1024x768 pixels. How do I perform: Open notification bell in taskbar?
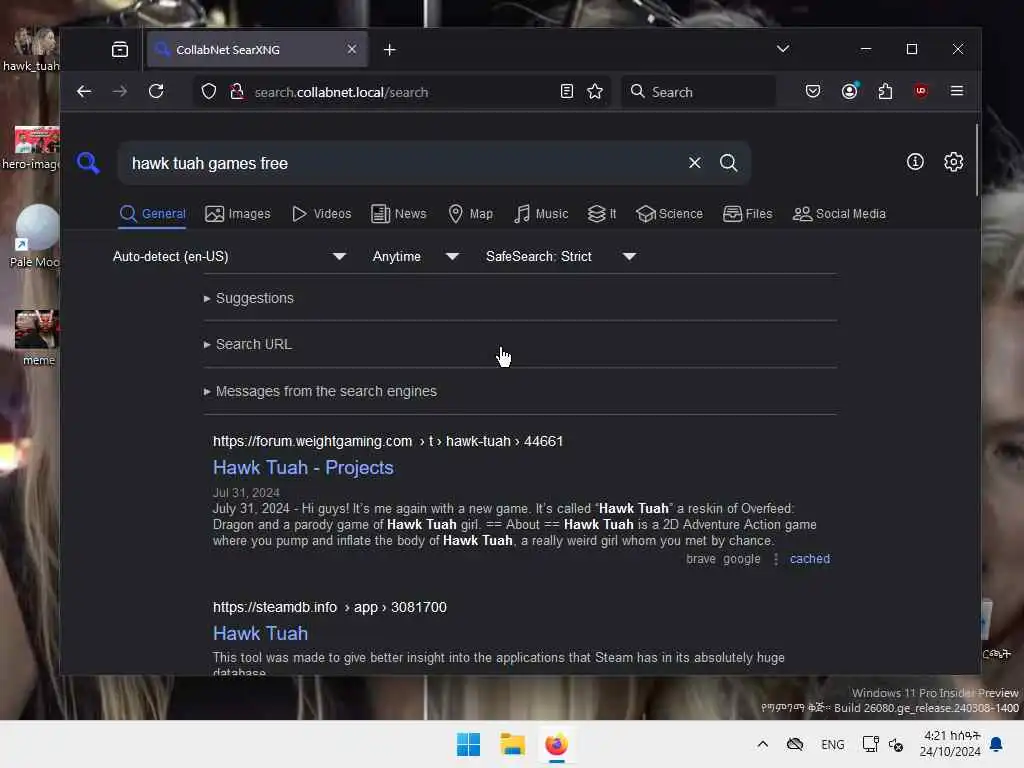[996, 744]
